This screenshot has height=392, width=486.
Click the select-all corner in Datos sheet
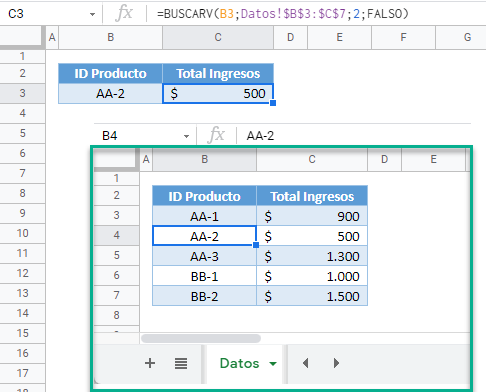(x=117, y=159)
